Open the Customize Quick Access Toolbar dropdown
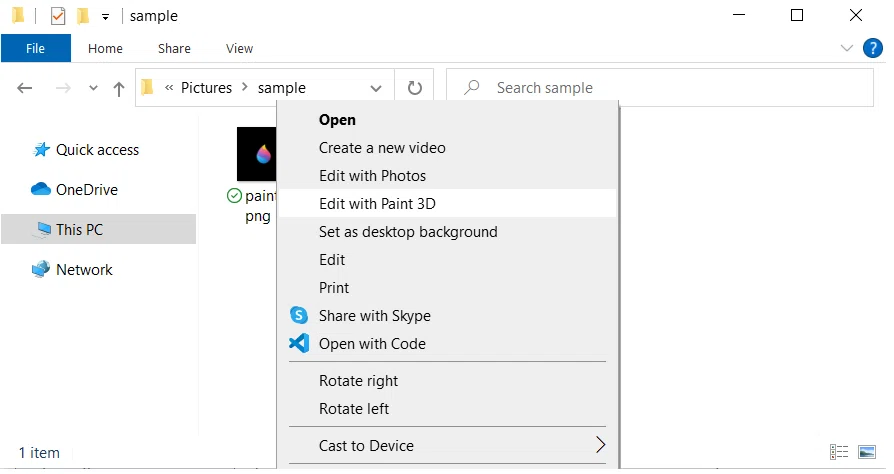Image resolution: width=894 pixels, height=474 pixels. pyautogui.click(x=105, y=17)
